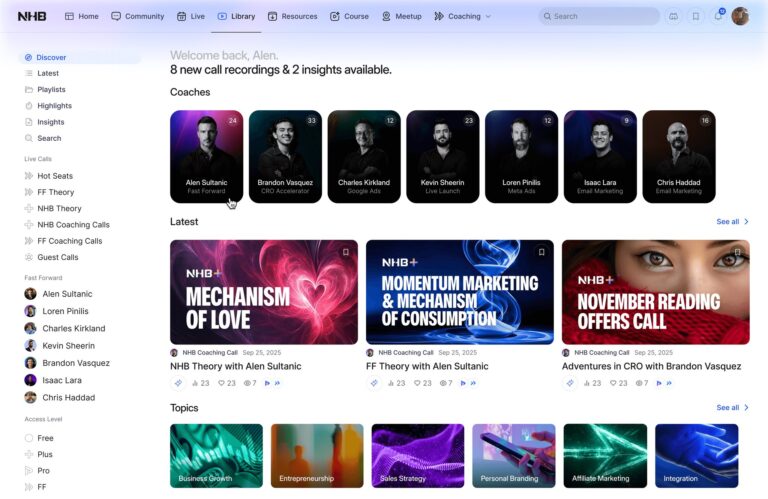
Task: Open the user profile avatar
Action: tap(740, 16)
